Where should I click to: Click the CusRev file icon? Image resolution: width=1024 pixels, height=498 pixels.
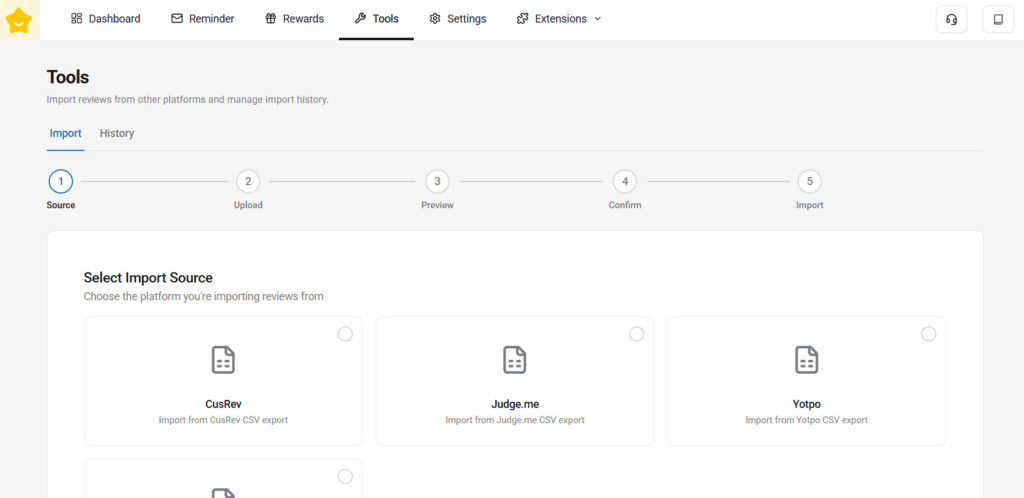pyautogui.click(x=223, y=360)
